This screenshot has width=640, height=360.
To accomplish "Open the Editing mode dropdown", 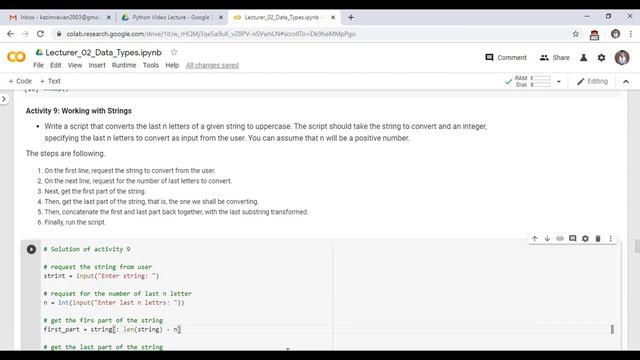I will pyautogui.click(x=592, y=81).
